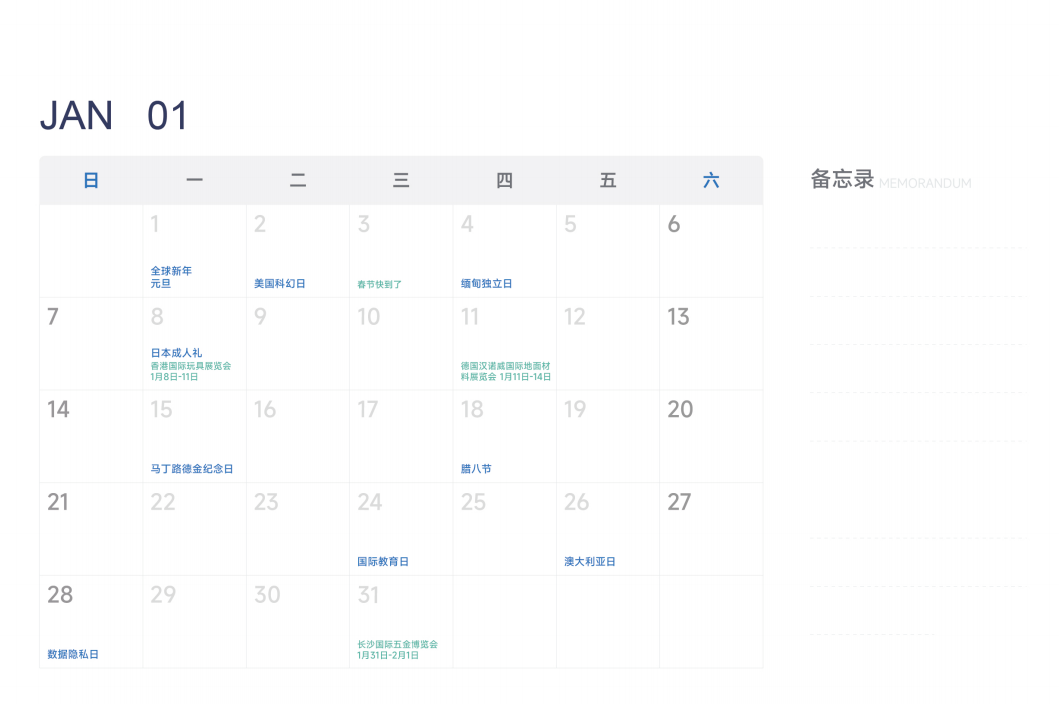Open the 马丁路德金纪念日 event
This screenshot has width=1059, height=704.
[x=192, y=469]
